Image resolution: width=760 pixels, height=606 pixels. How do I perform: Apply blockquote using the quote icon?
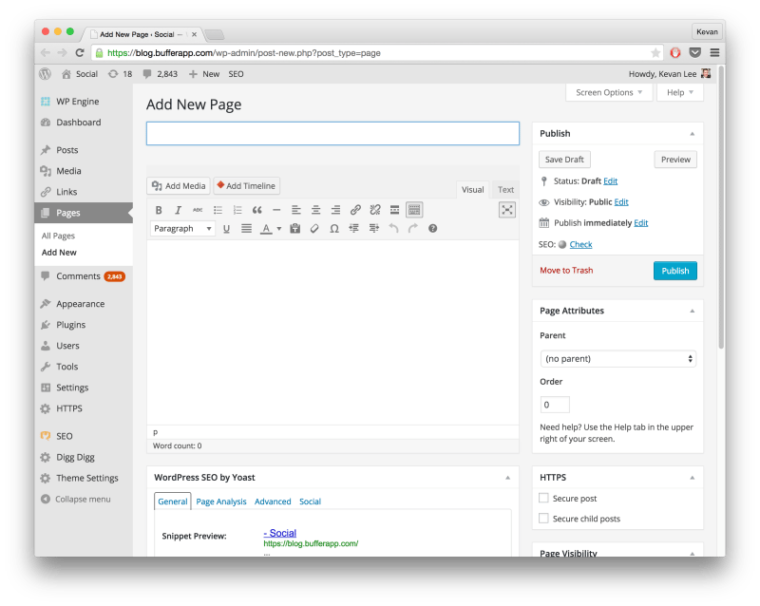(x=257, y=210)
